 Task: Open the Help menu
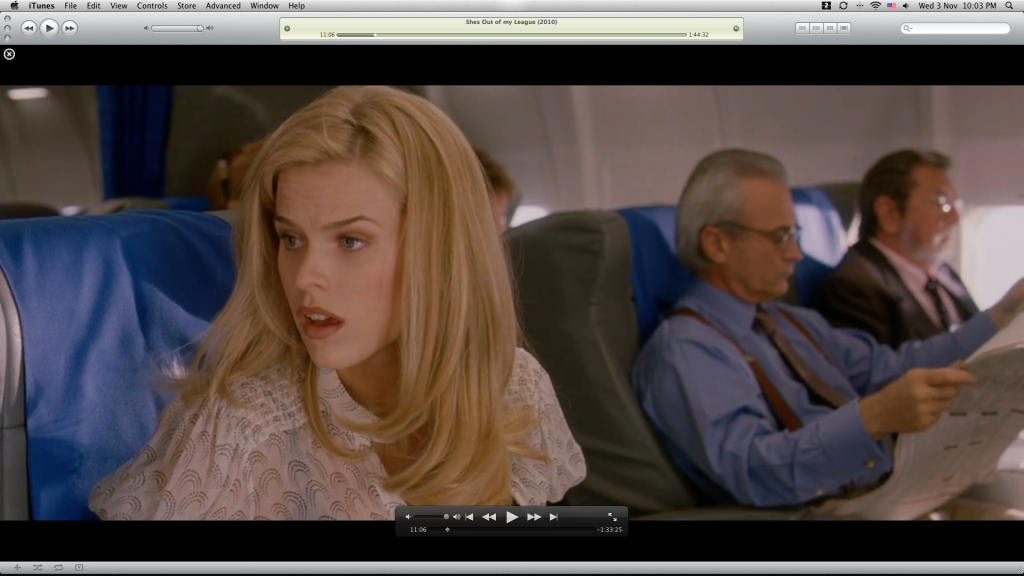[x=296, y=6]
